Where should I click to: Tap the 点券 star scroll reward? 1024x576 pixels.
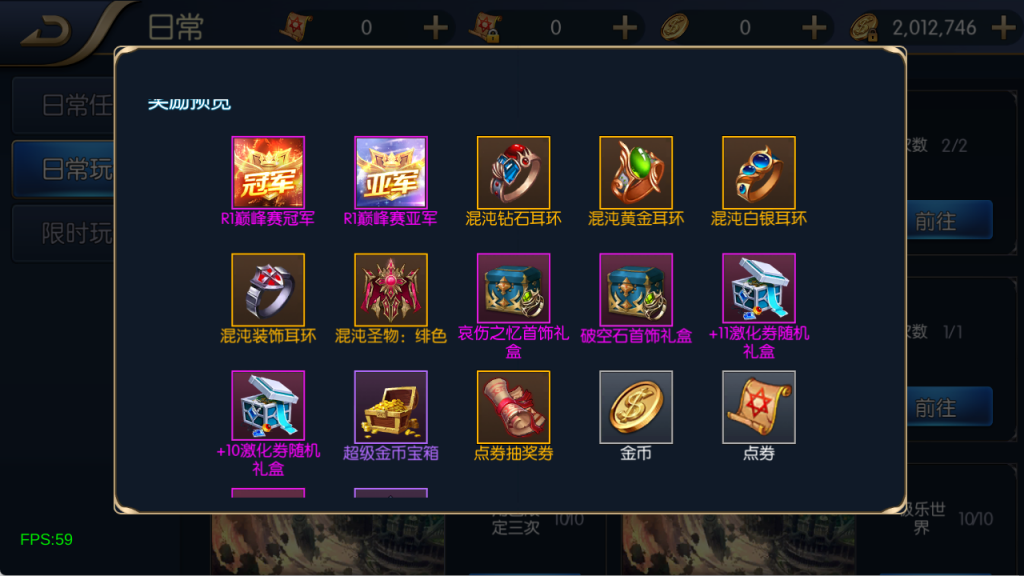point(759,406)
